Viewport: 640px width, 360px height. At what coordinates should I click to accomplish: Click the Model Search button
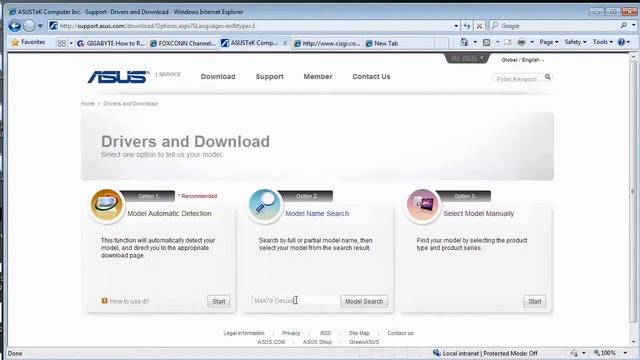click(364, 301)
